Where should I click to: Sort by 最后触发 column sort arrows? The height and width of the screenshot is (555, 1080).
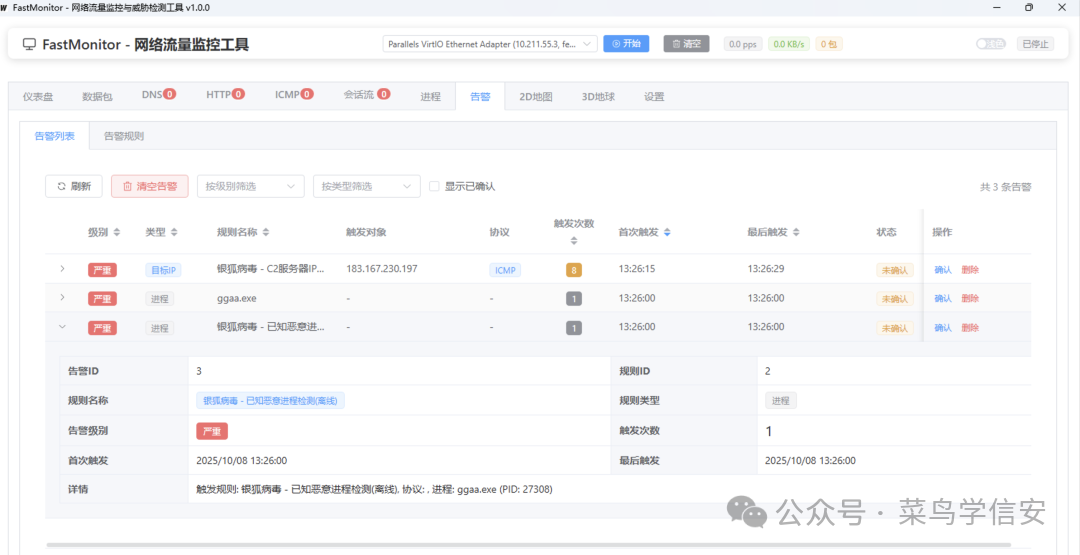(x=797, y=232)
